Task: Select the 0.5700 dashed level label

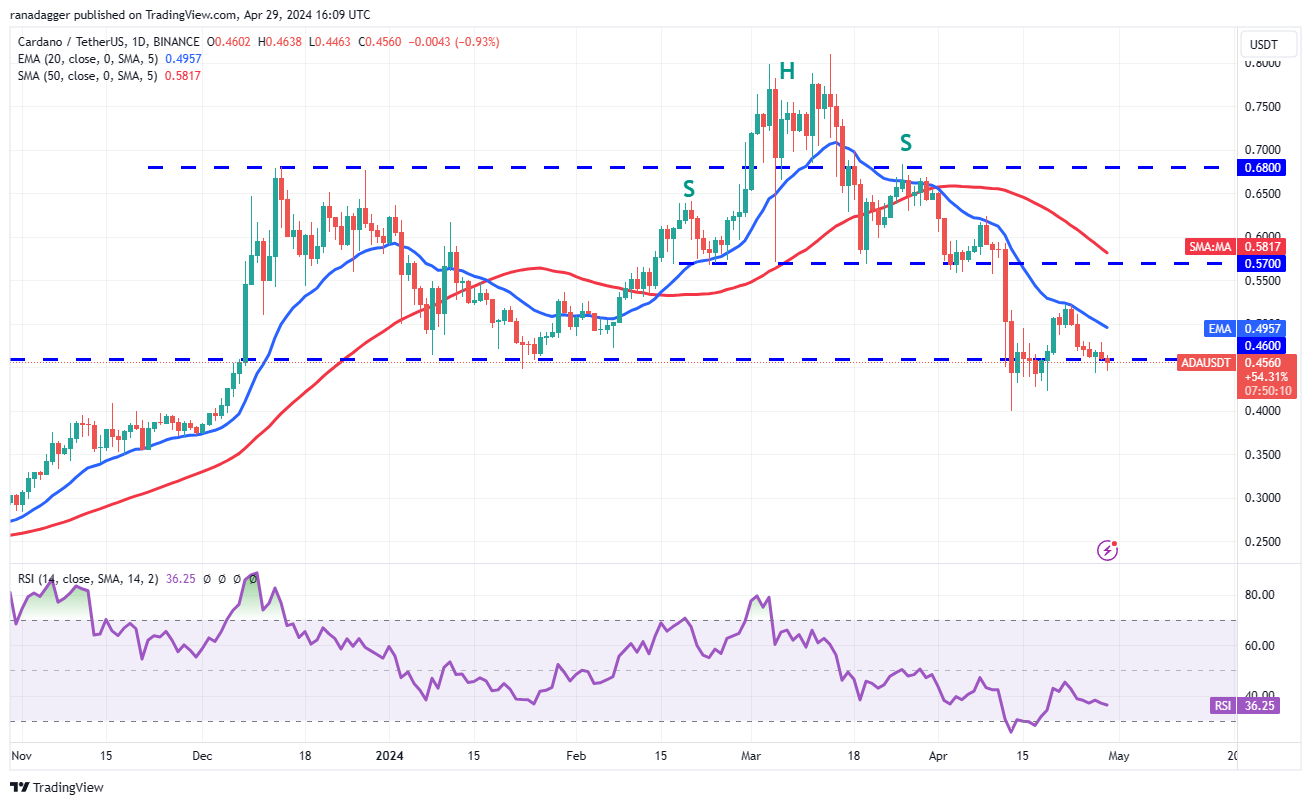Action: 1263,264
